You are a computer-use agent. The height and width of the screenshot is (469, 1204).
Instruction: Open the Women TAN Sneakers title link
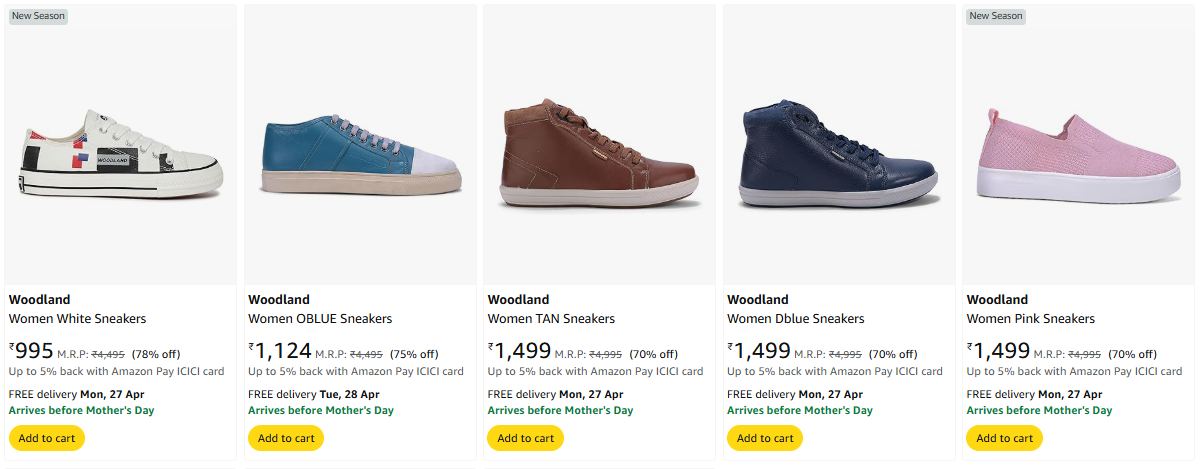click(551, 319)
